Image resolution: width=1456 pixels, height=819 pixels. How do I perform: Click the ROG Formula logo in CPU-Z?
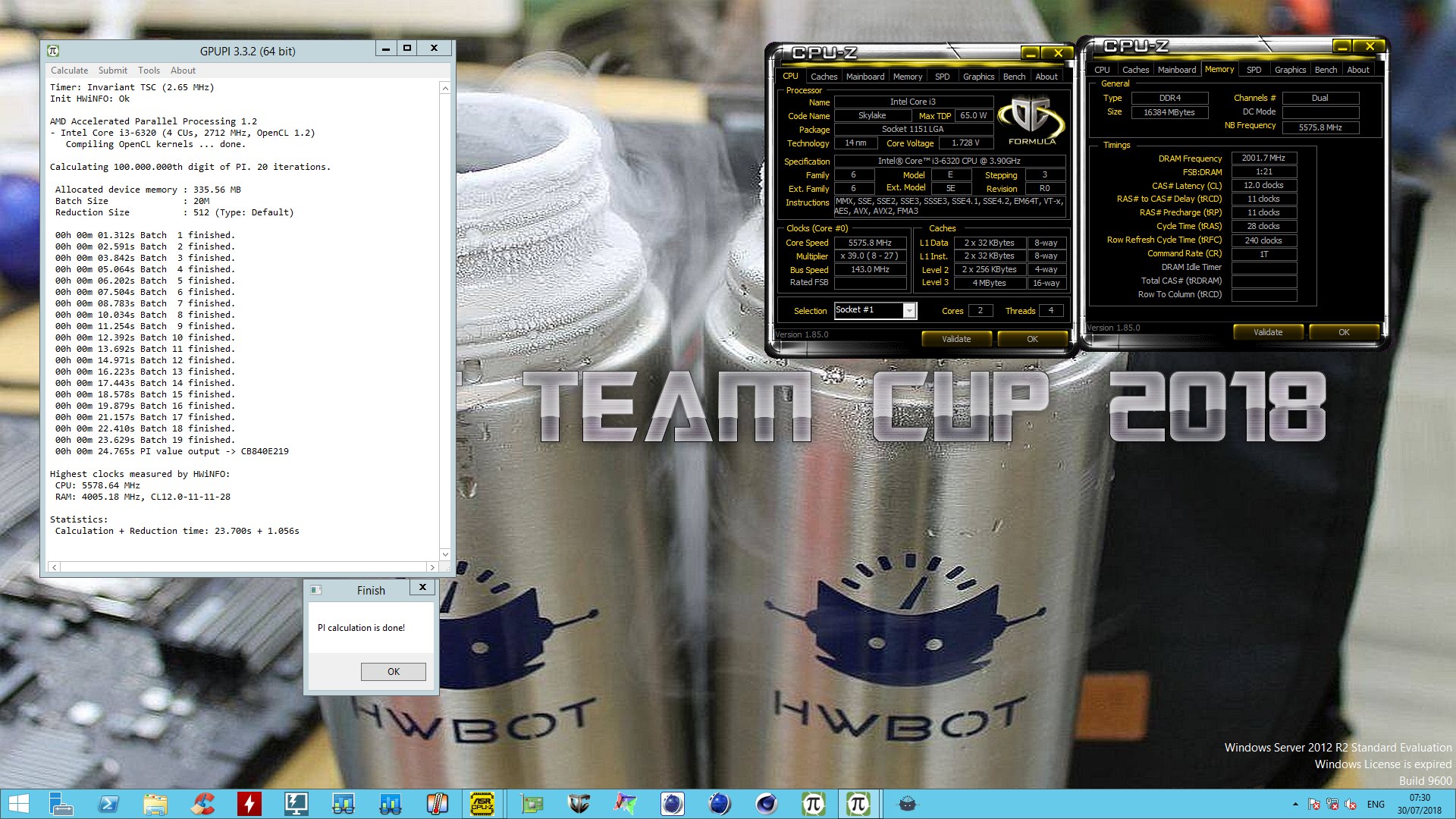[x=1031, y=120]
